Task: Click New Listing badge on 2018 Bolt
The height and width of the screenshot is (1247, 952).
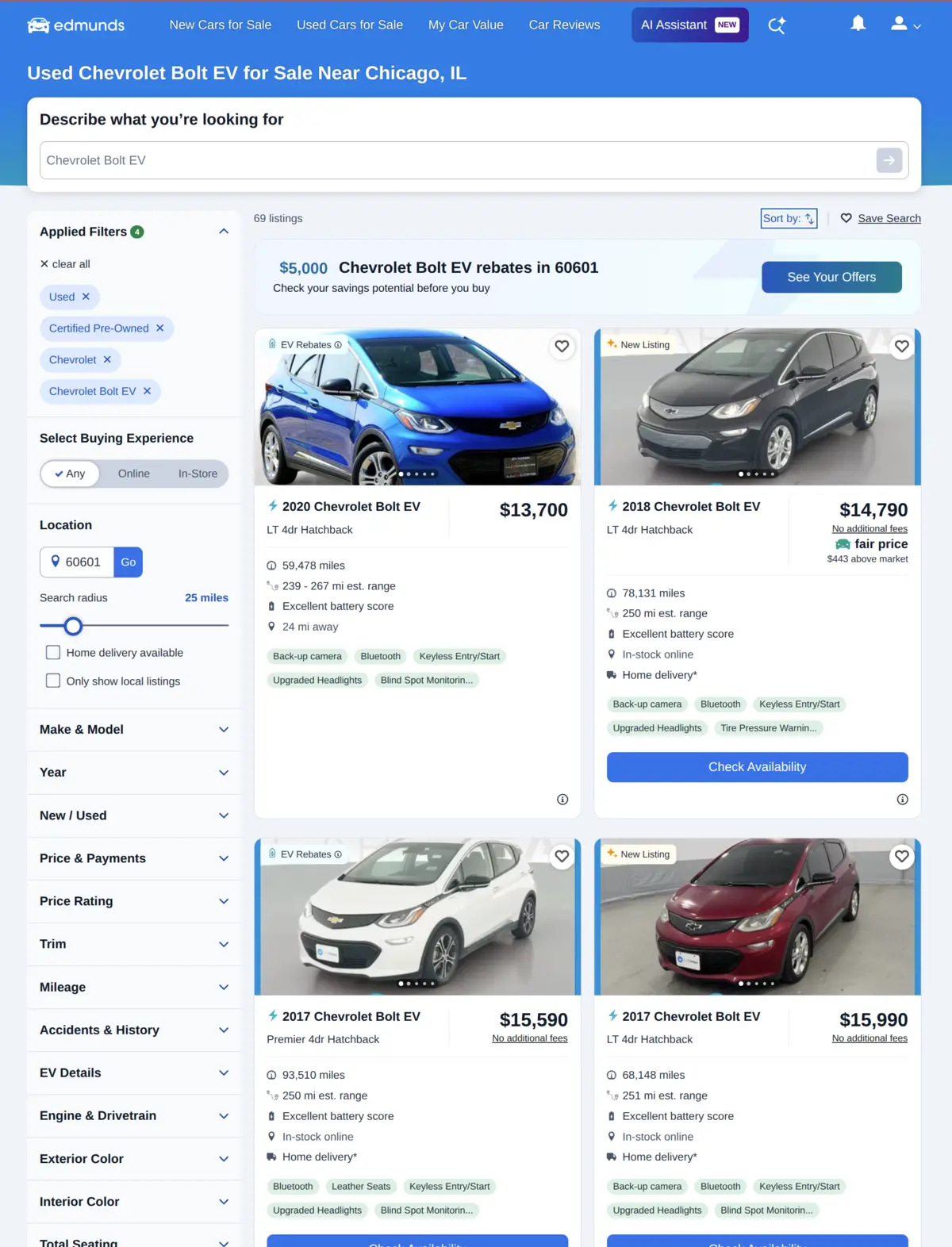Action: (639, 345)
